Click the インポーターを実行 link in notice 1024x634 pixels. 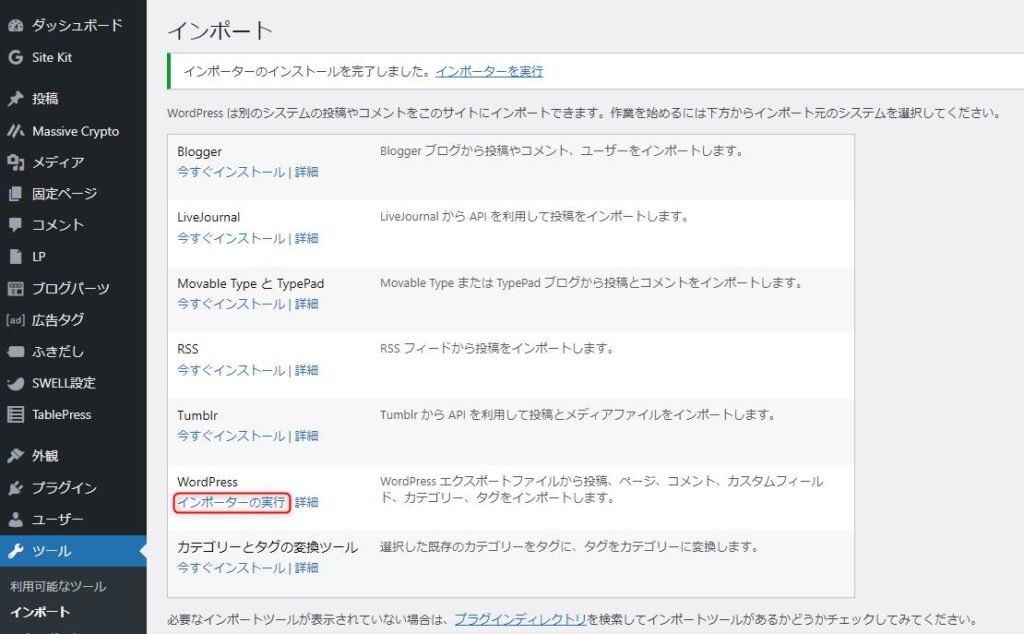coord(489,72)
